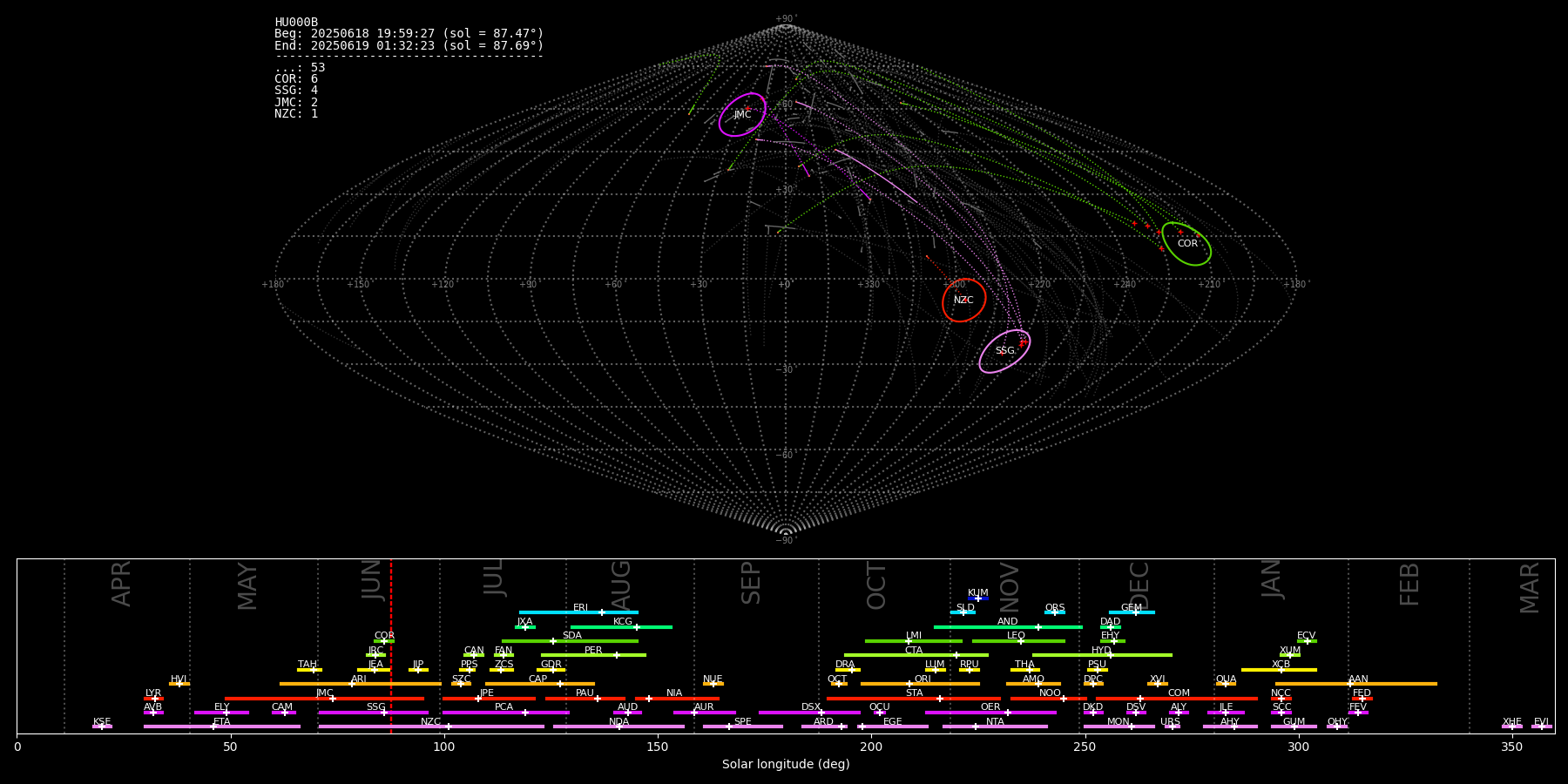Click the CAP shower label in timeline
1568x784 pixels.
point(538,679)
